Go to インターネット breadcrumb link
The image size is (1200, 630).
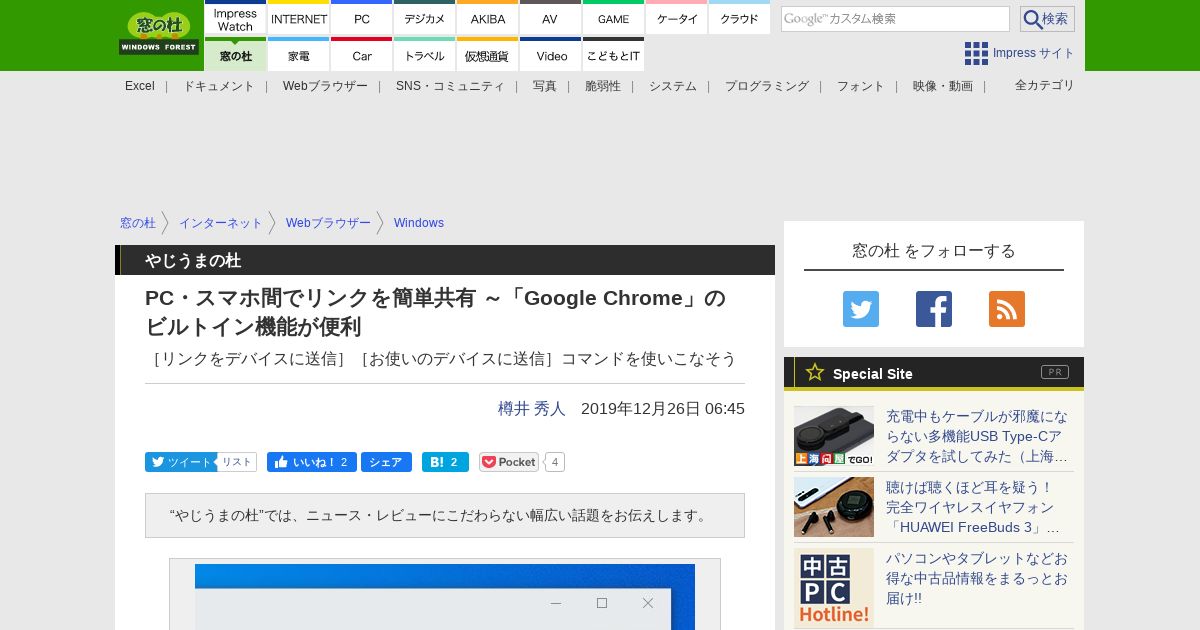click(x=221, y=223)
